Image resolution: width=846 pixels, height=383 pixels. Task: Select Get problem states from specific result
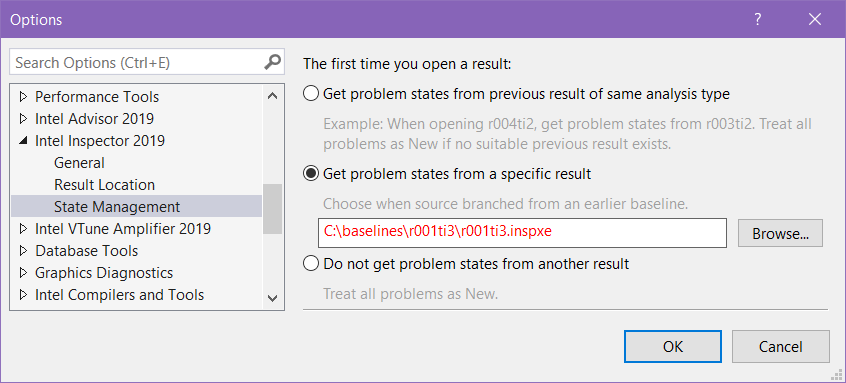click(x=311, y=174)
